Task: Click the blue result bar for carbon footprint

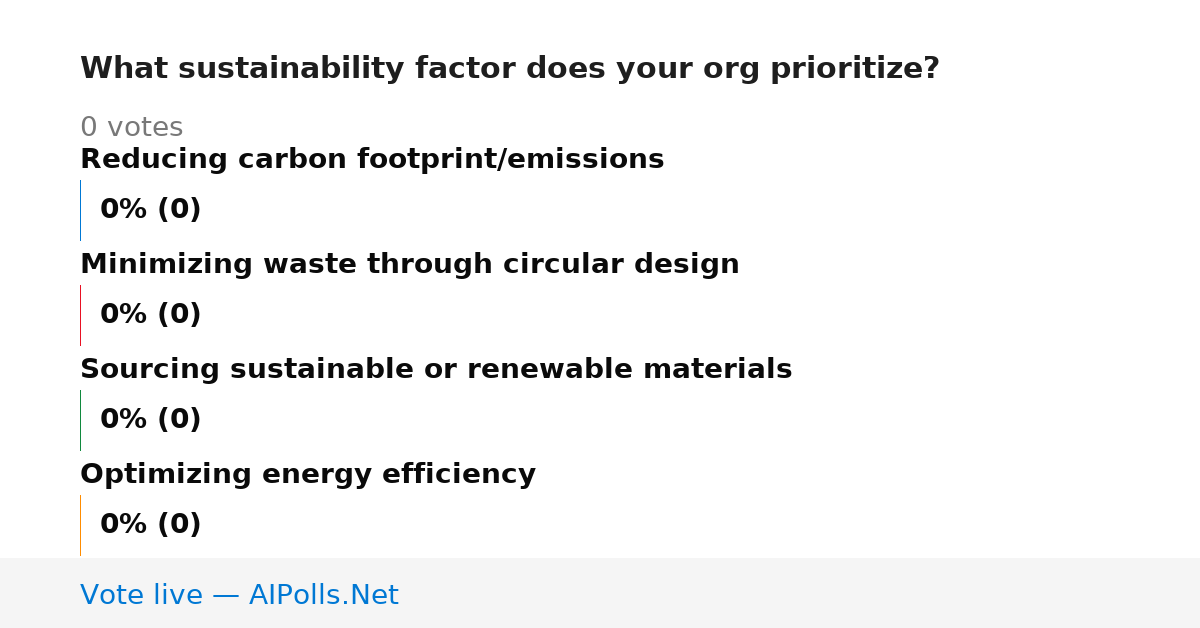Action: coord(80,210)
